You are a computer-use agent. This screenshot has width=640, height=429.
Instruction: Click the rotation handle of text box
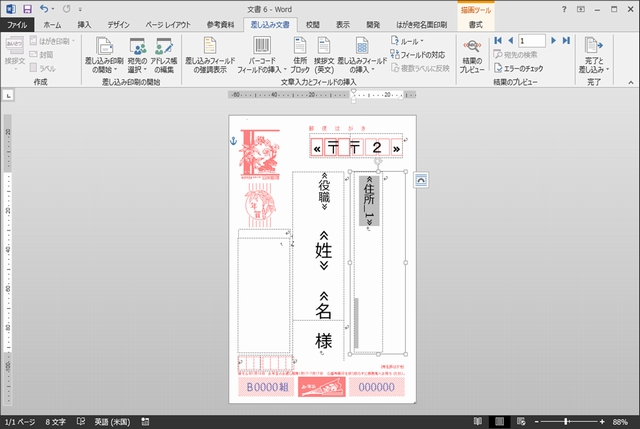(x=378, y=161)
